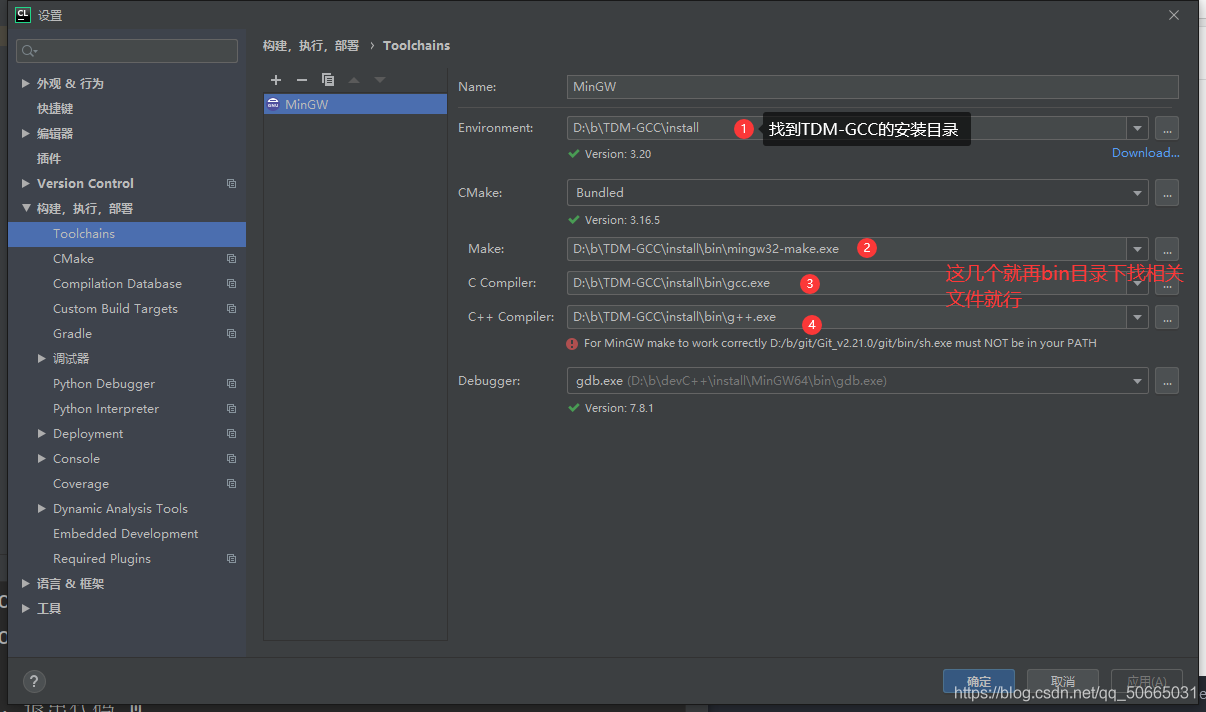1206x712 pixels.
Task: Click the settings search field
Action: coord(127,51)
